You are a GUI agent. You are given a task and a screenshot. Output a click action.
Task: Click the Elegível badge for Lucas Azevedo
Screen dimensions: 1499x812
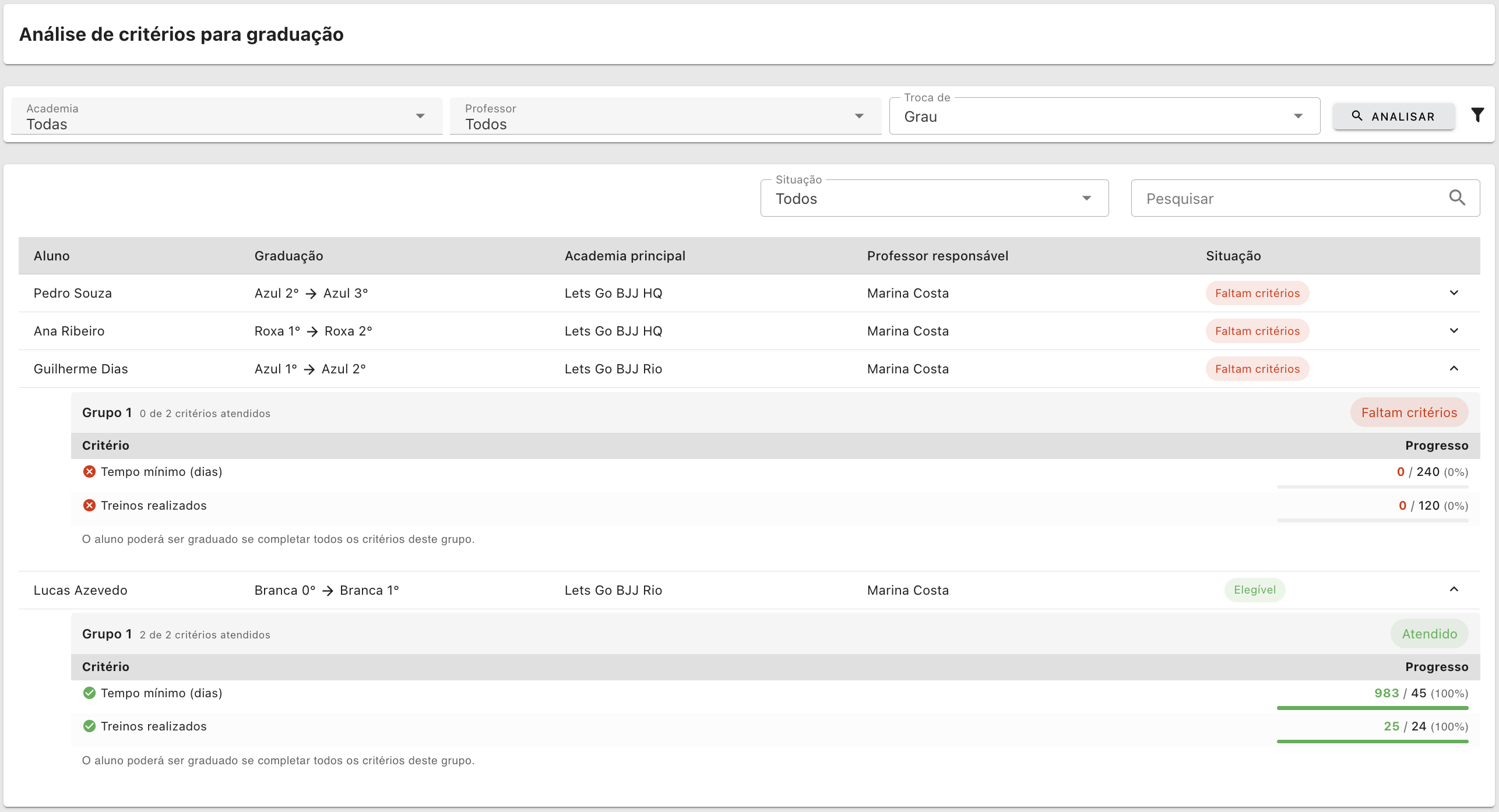pos(1254,590)
